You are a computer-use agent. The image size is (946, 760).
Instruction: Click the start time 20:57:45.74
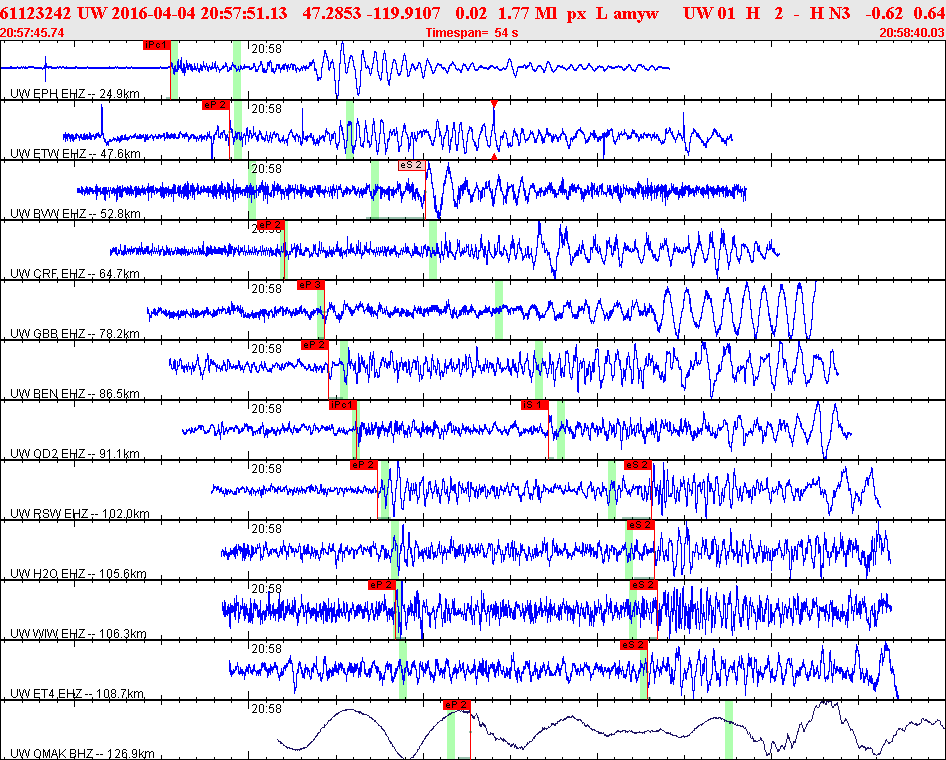click(32, 33)
